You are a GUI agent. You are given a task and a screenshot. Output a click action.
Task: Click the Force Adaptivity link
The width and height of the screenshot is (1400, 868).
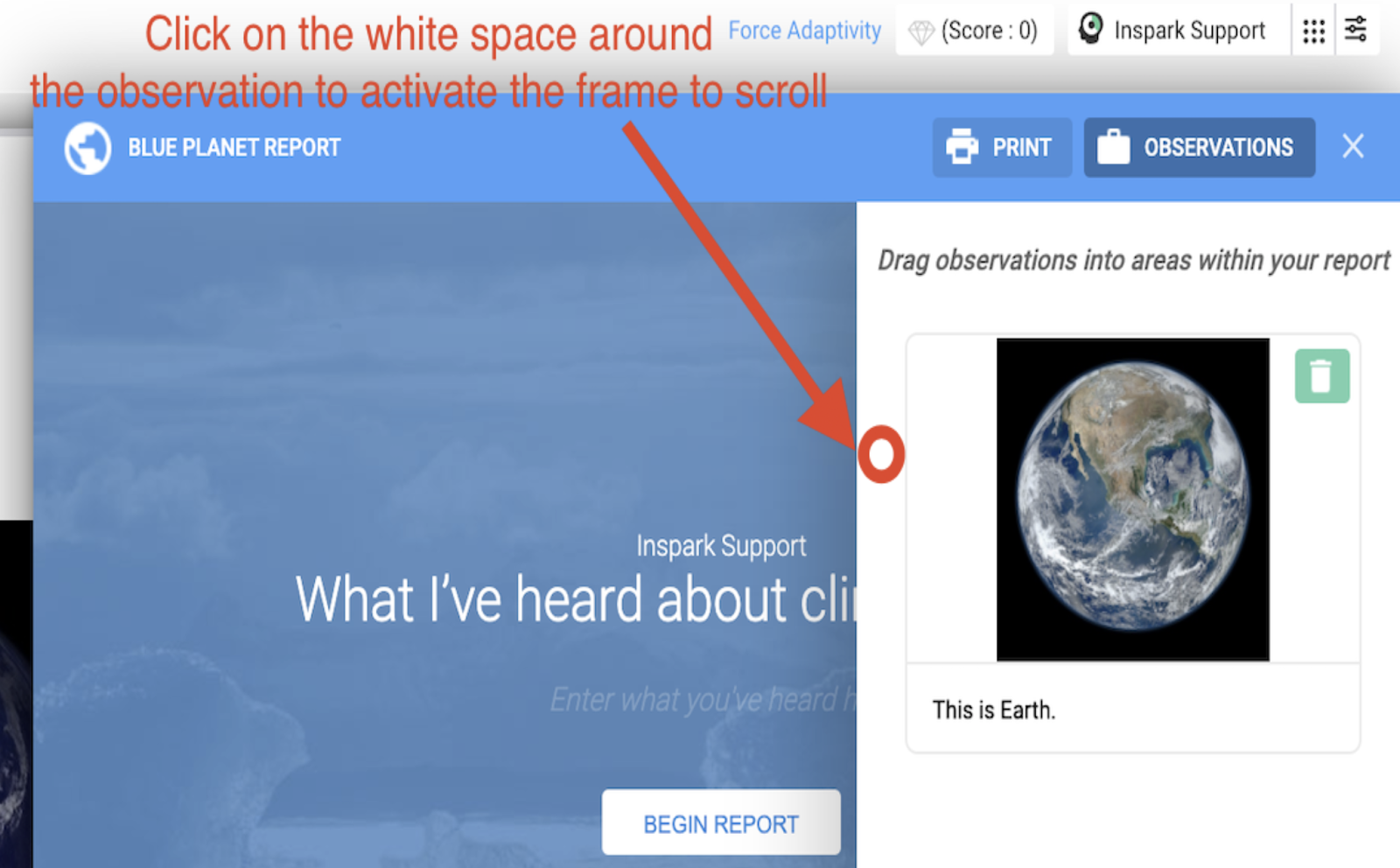point(805,31)
